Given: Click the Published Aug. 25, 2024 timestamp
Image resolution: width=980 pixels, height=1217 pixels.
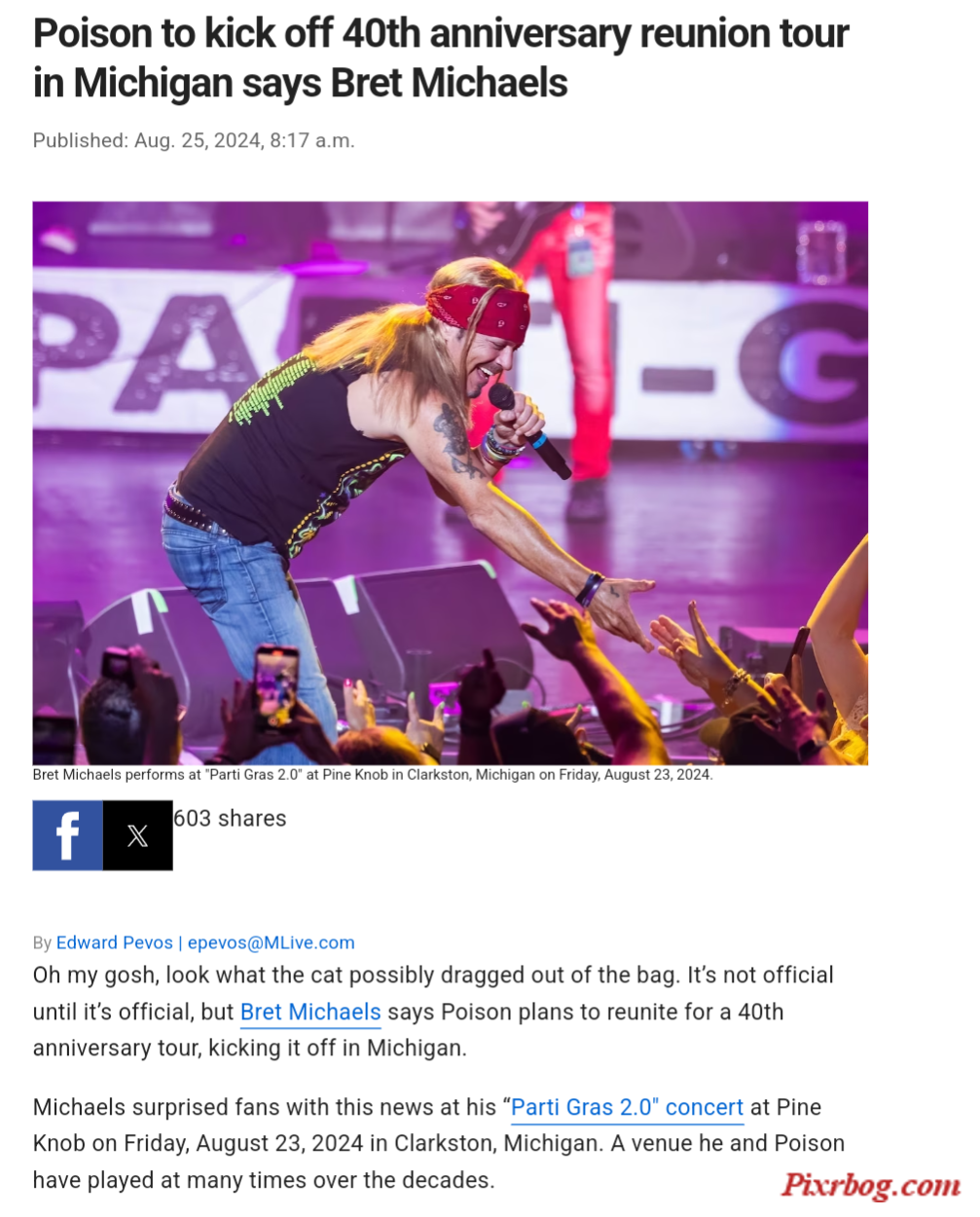Looking at the screenshot, I should [194, 140].
